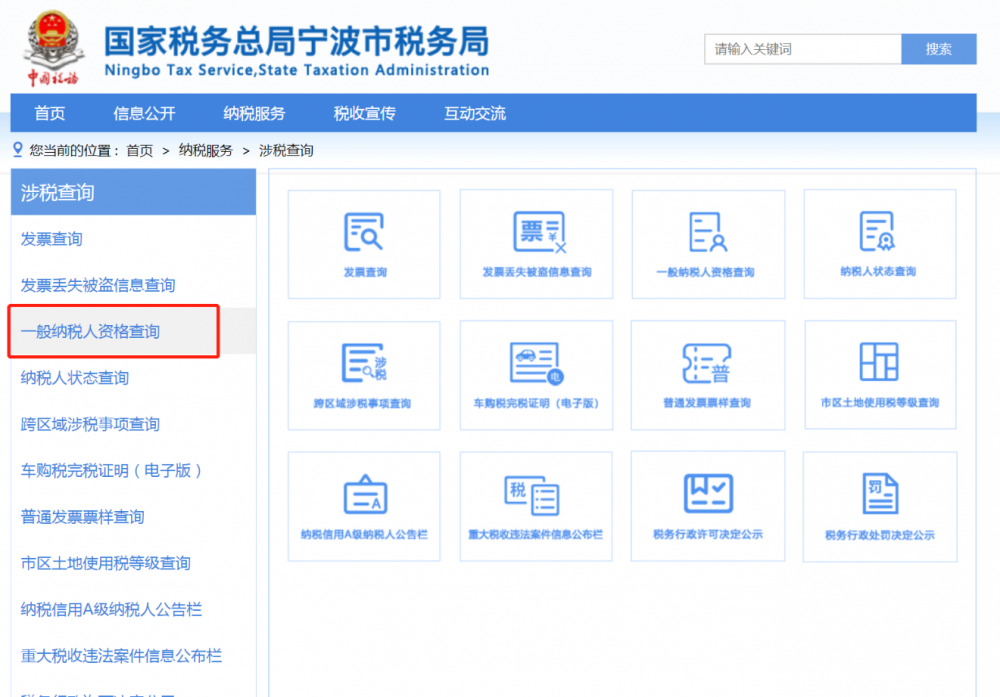Open 互动交流 from the top menu
1000x697 pixels.
point(470,113)
